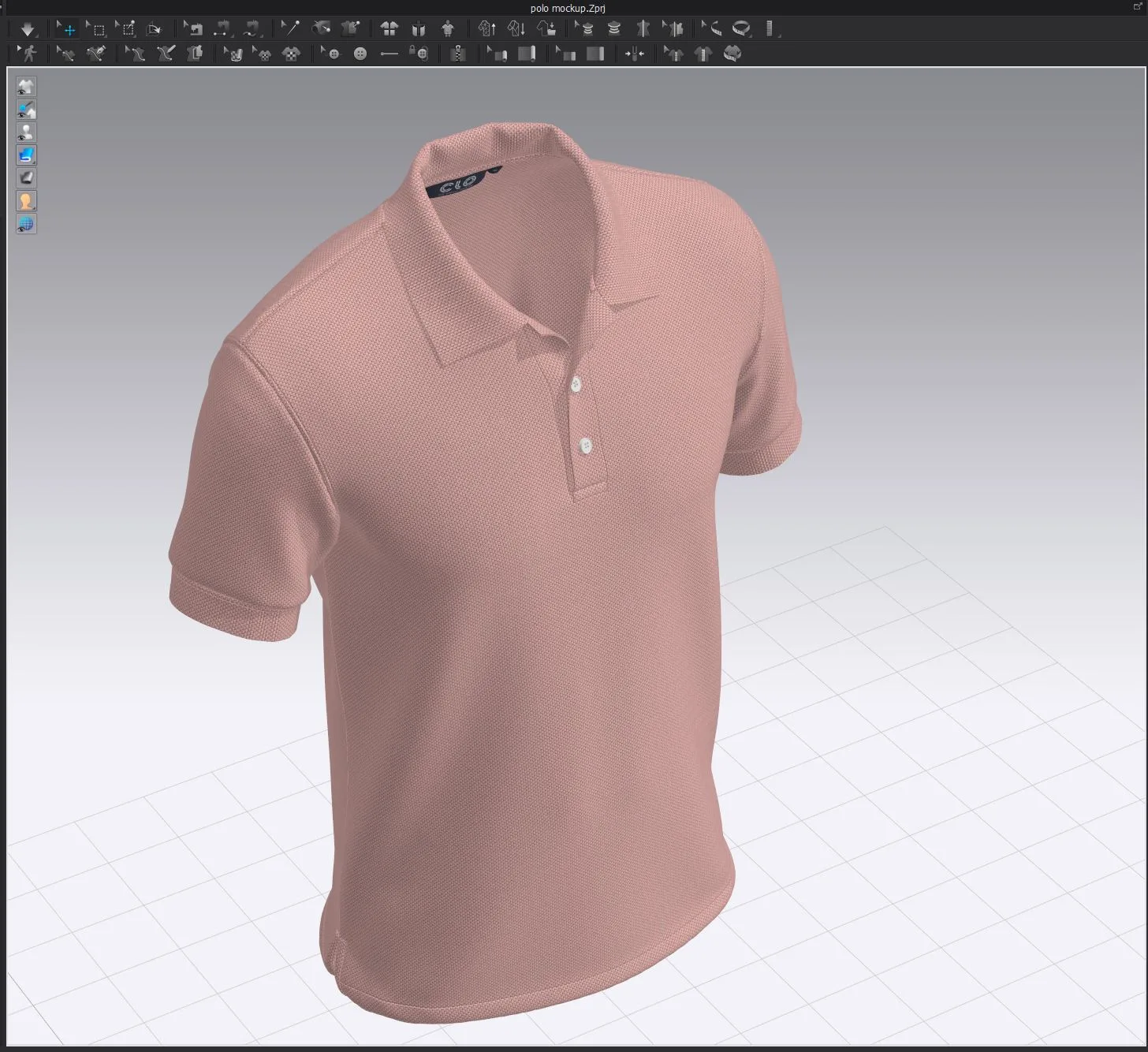Click the Edit Tack garment tool
Image resolution: width=1148 pixels, height=1052 pixels.
[x=350, y=29]
